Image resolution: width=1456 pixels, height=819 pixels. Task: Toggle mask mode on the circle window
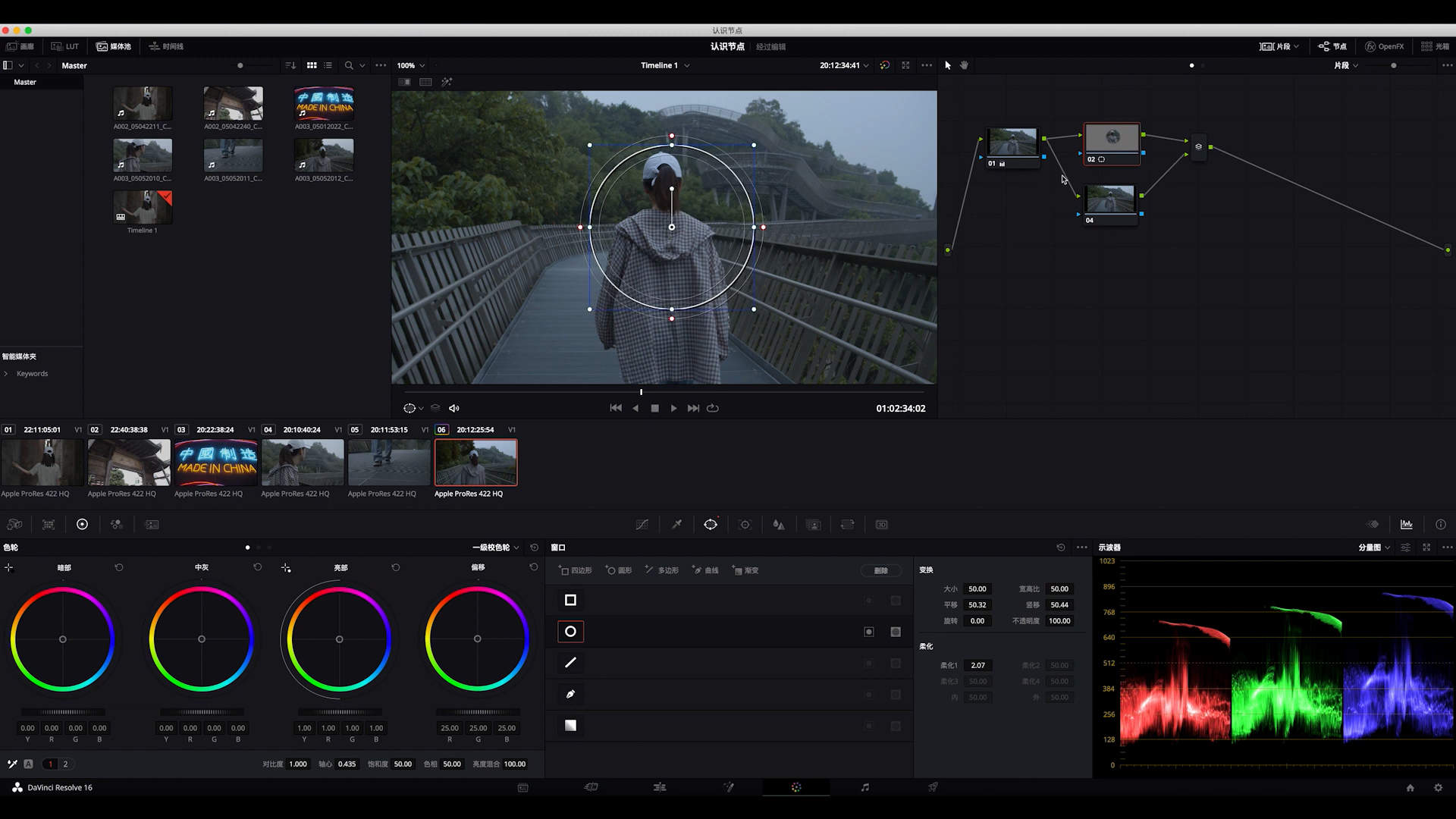(896, 632)
